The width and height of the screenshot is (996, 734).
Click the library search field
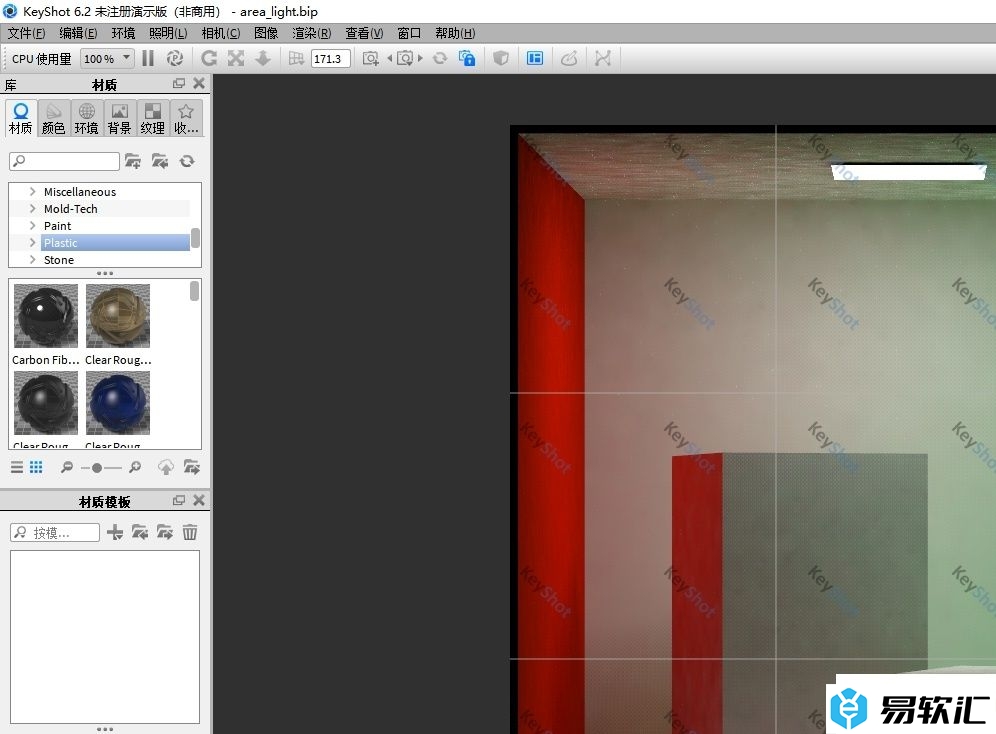[64, 161]
